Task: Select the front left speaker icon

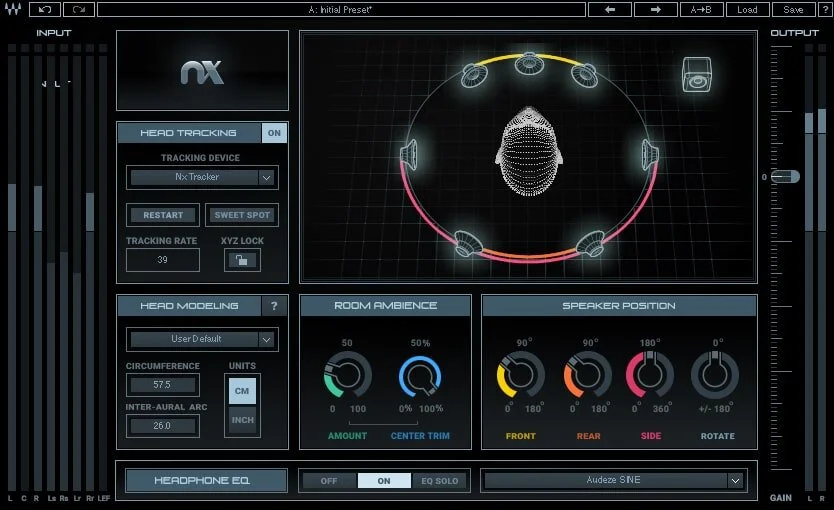Action: pos(474,75)
